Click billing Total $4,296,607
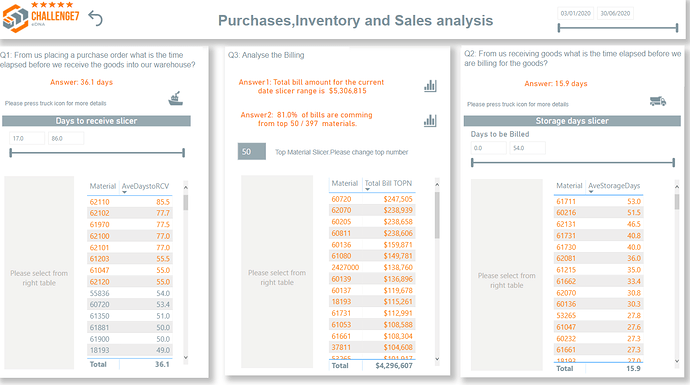The width and height of the screenshot is (690, 385). coord(394,366)
